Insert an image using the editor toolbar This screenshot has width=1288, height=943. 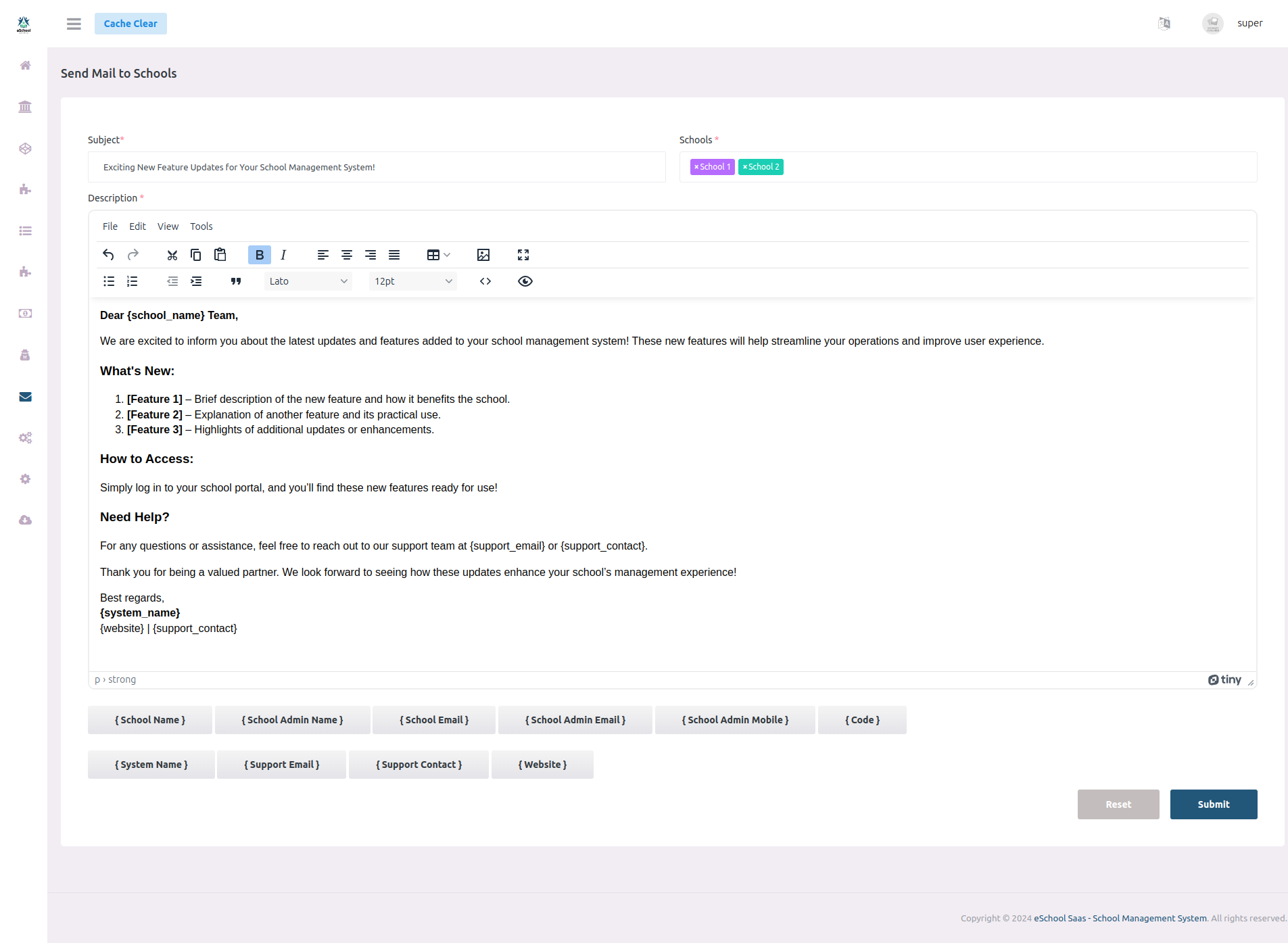[483, 255]
